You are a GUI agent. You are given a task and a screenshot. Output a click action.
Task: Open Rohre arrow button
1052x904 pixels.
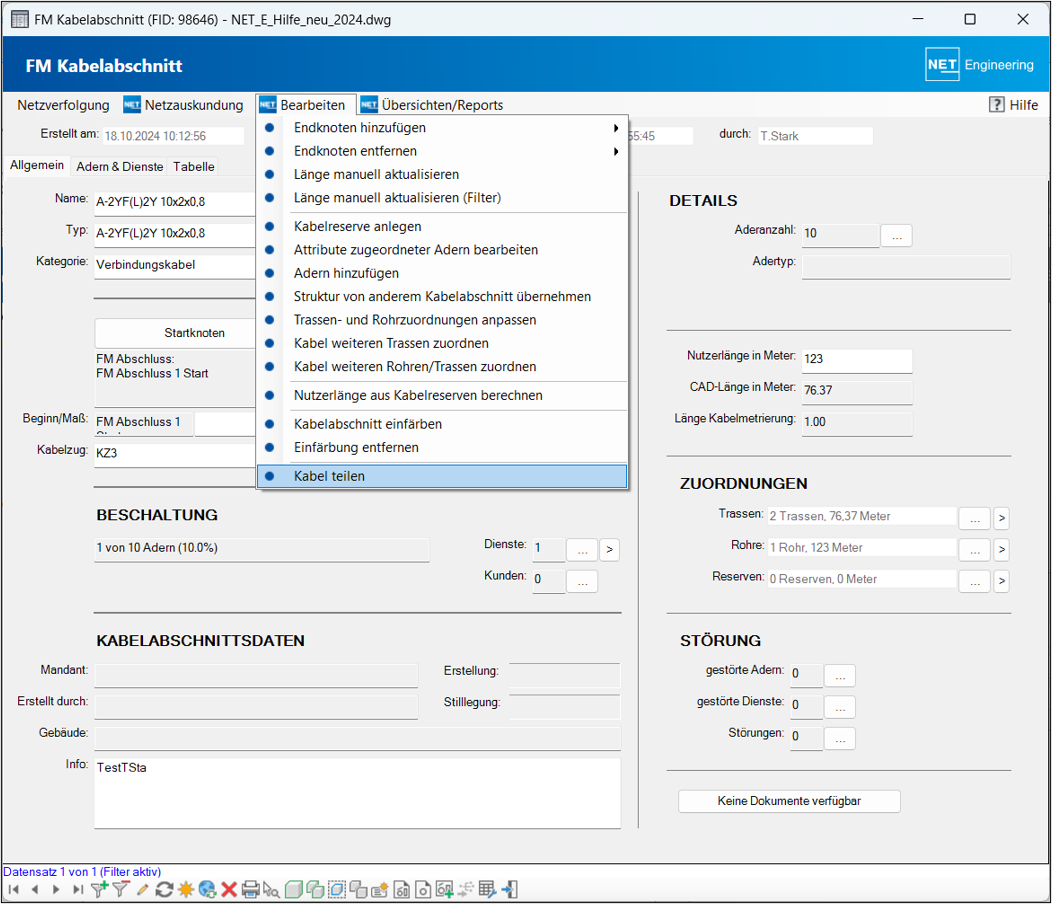[1001, 550]
